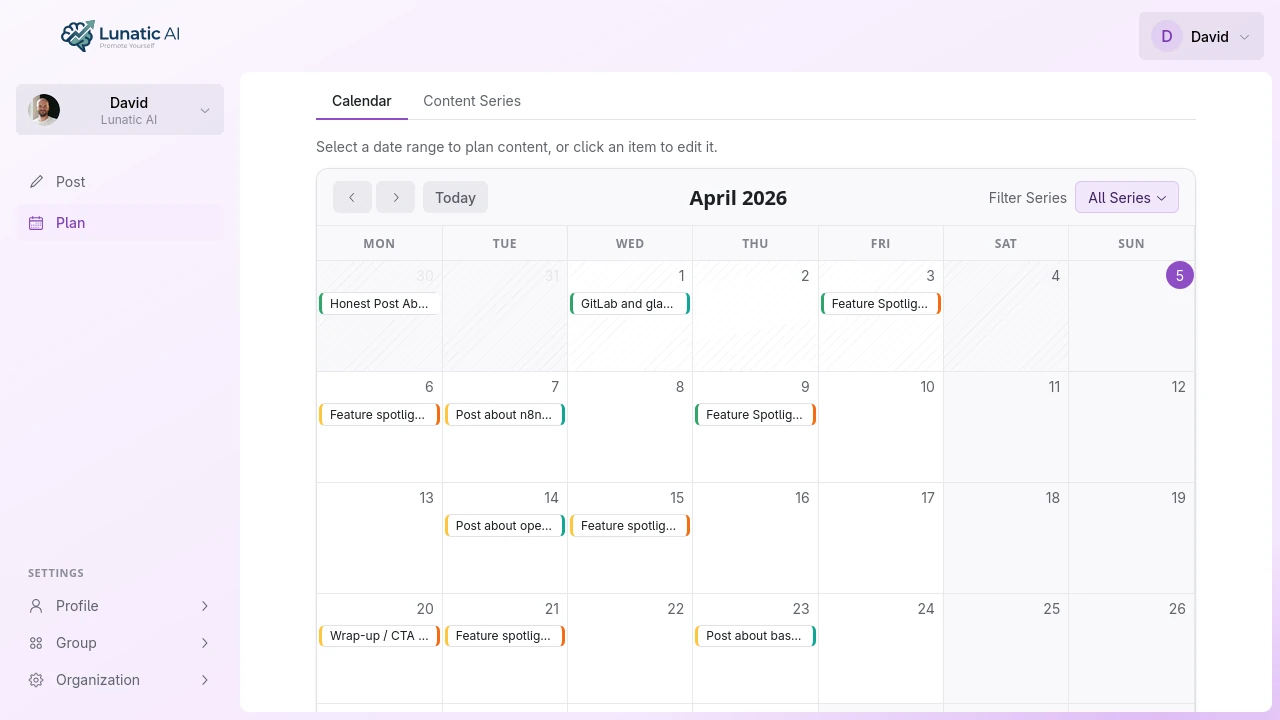Open the Post page pencil icon
Screen dimensions: 1280x720
coord(36,182)
